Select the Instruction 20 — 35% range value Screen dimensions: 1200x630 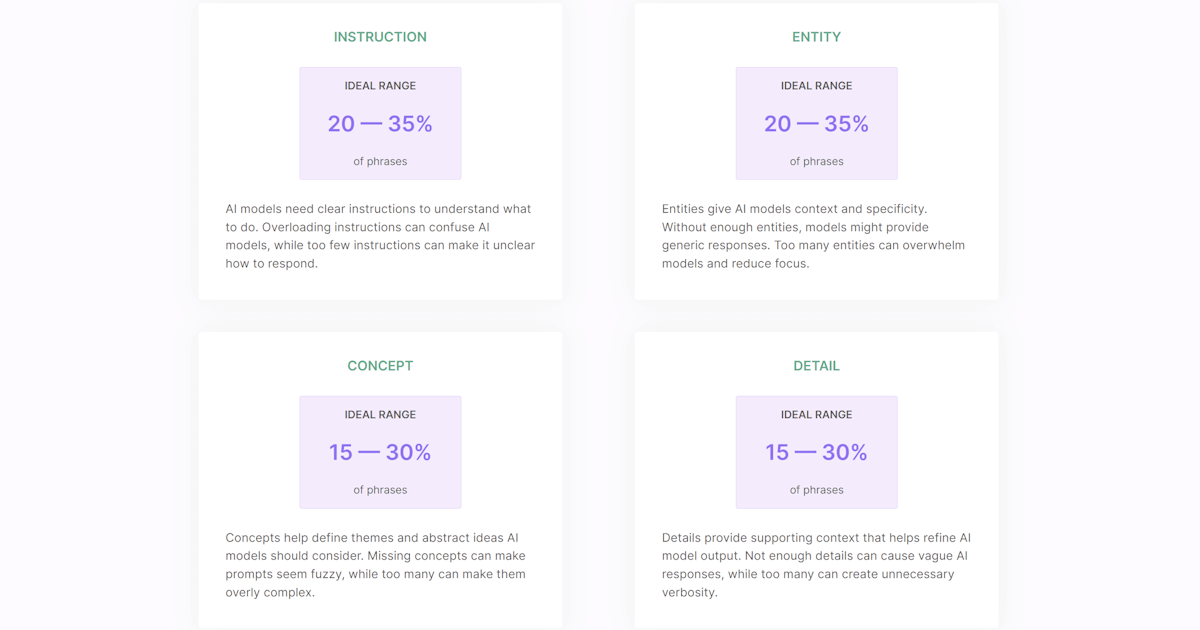click(380, 124)
